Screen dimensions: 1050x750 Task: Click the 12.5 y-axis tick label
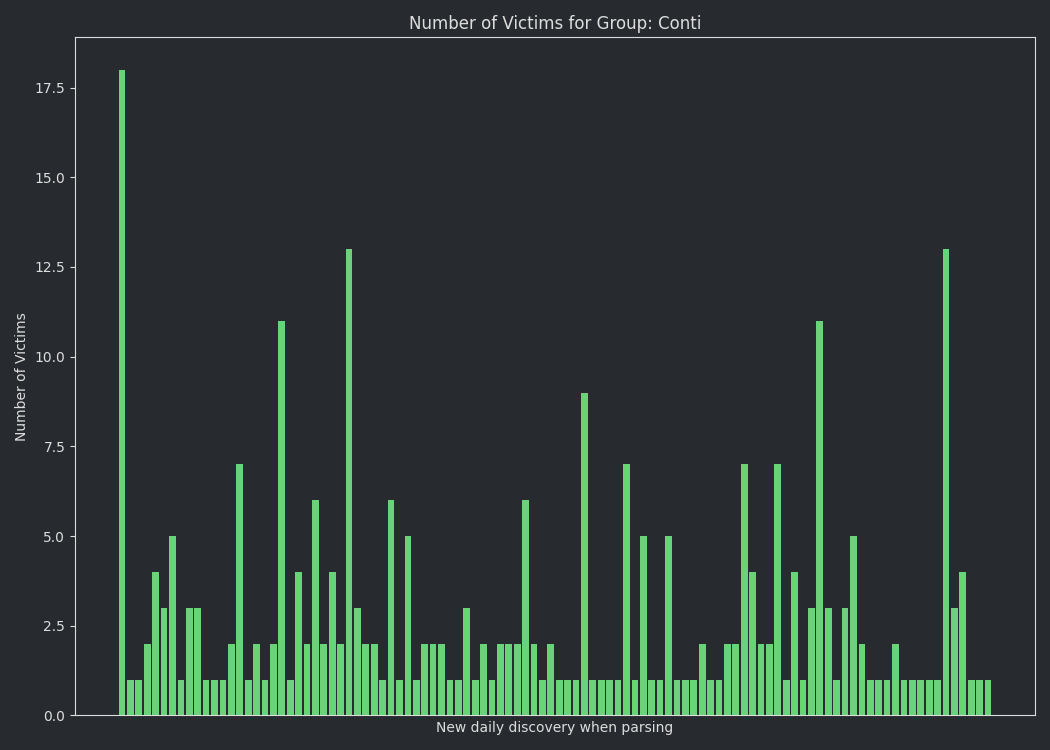[50, 268]
